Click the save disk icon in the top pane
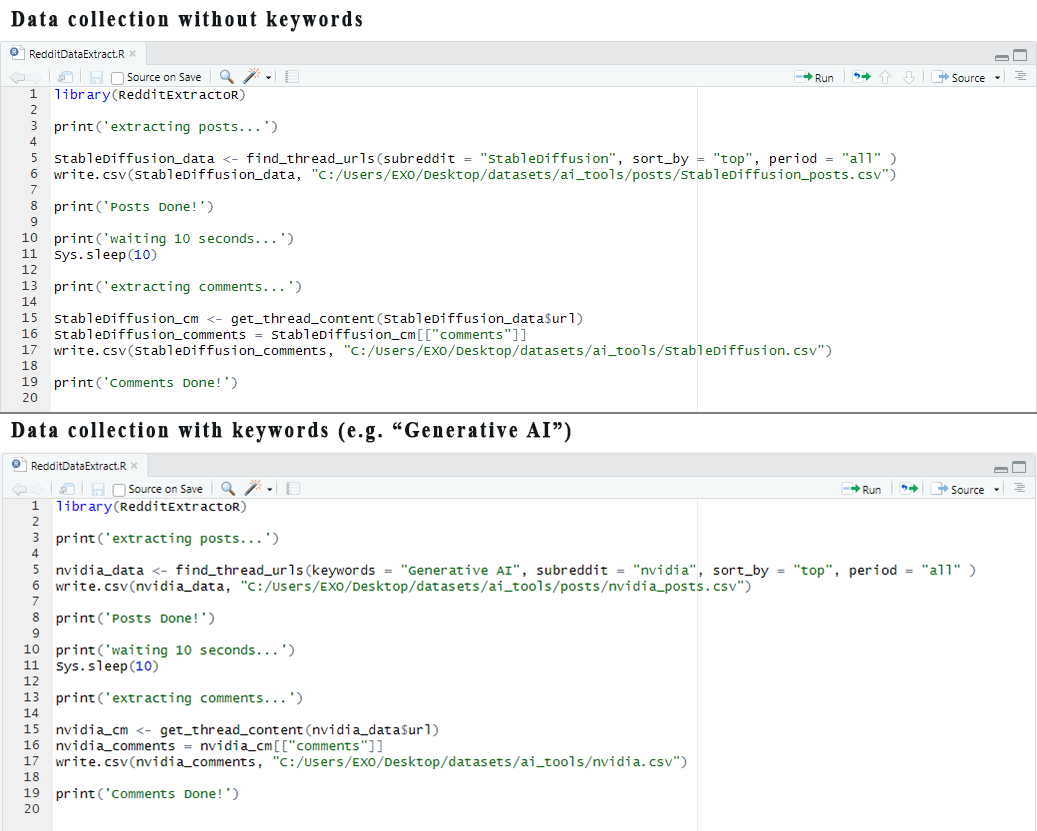The image size is (1037, 831). 97,77
